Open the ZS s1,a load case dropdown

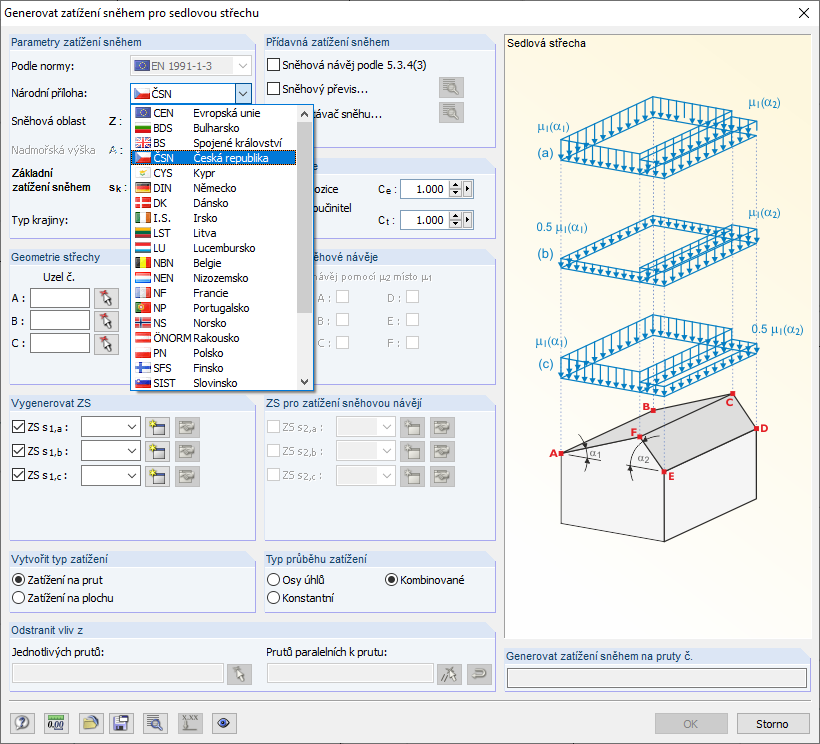(132, 427)
